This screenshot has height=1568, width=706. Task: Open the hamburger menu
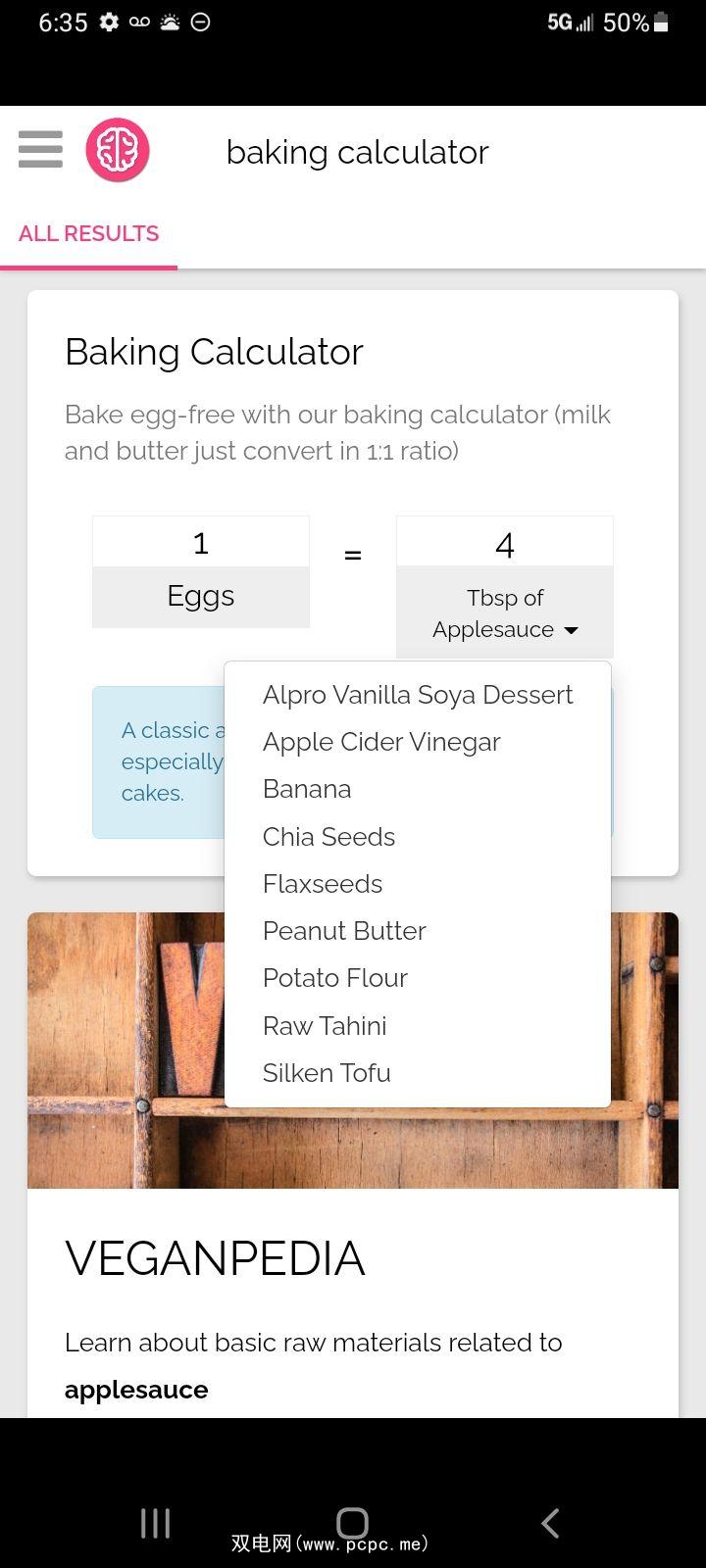(x=40, y=150)
